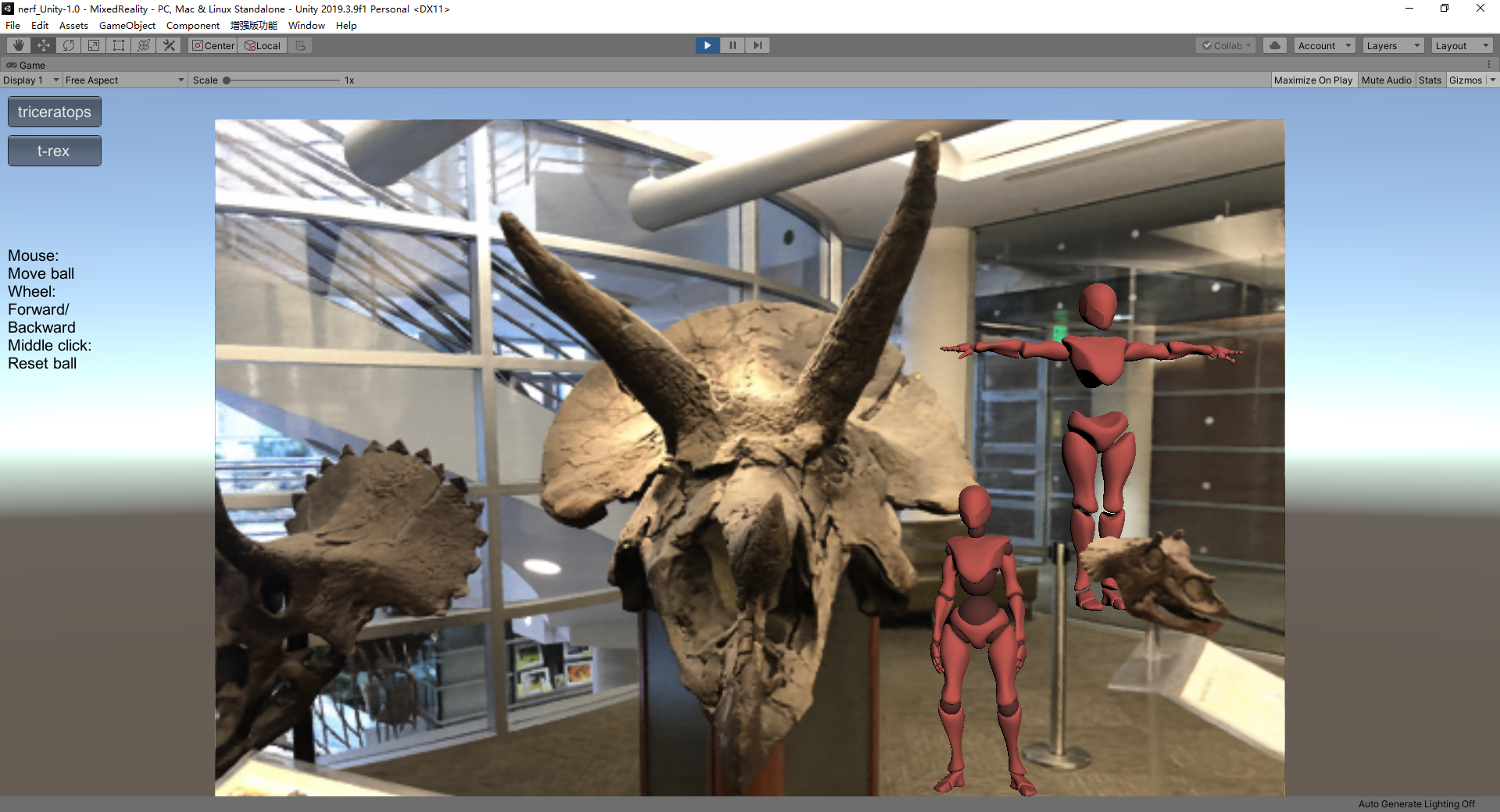This screenshot has width=1500, height=812.
Task: Open the Window menu
Action: (x=306, y=25)
